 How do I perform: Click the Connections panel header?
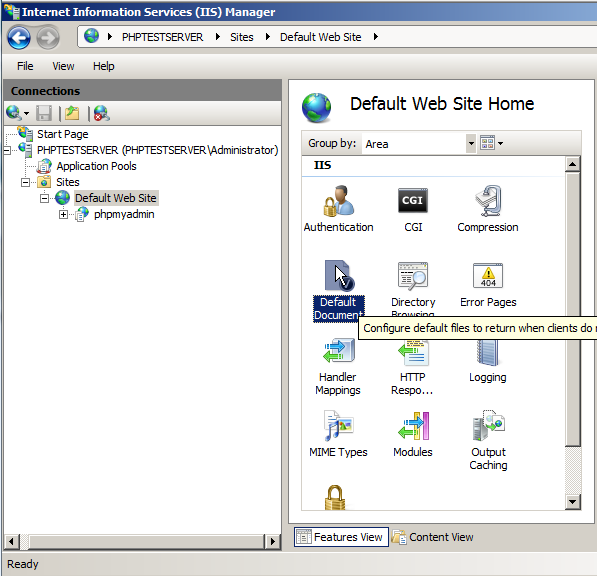[x=142, y=91]
